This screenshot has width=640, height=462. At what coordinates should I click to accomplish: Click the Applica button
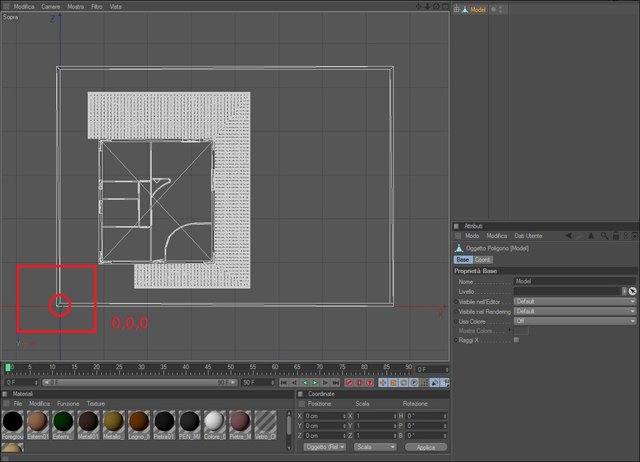pyautogui.click(x=425, y=447)
